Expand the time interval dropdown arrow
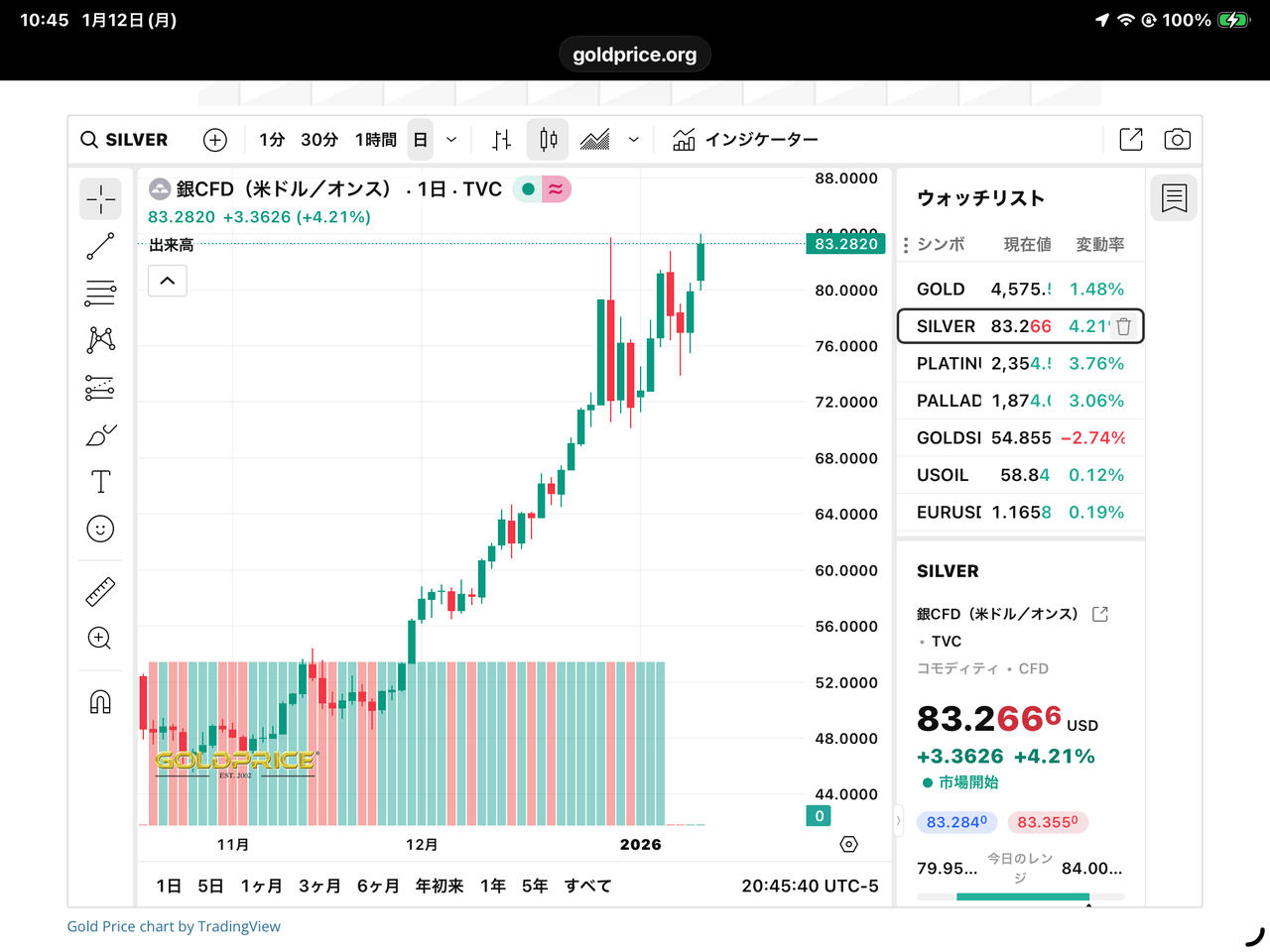 click(451, 140)
